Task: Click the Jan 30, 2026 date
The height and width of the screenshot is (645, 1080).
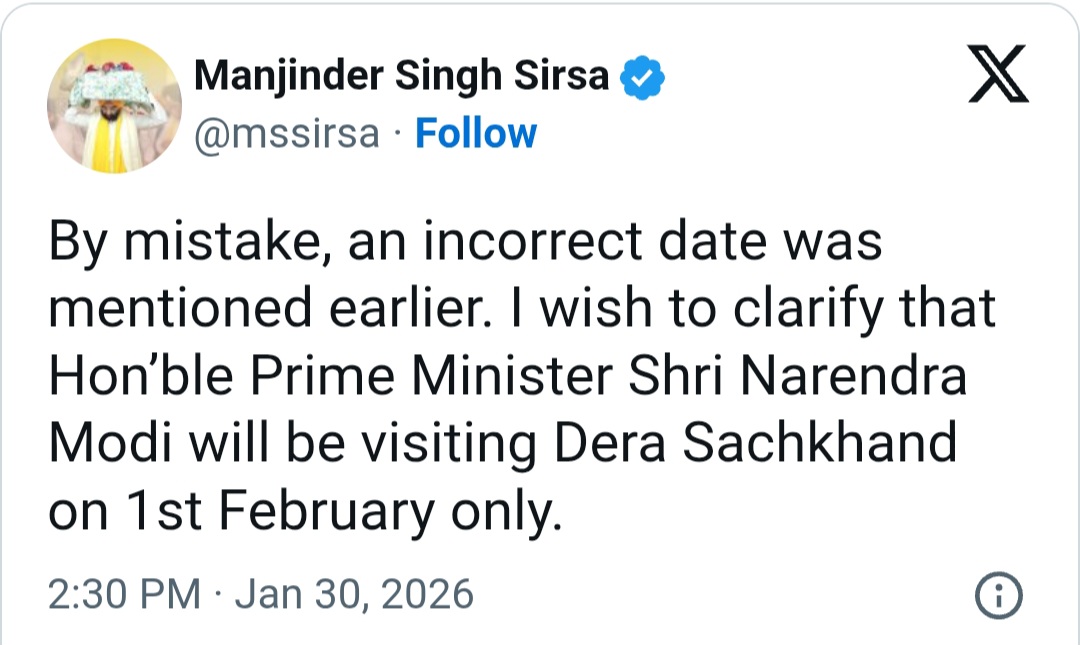Action: tap(353, 595)
